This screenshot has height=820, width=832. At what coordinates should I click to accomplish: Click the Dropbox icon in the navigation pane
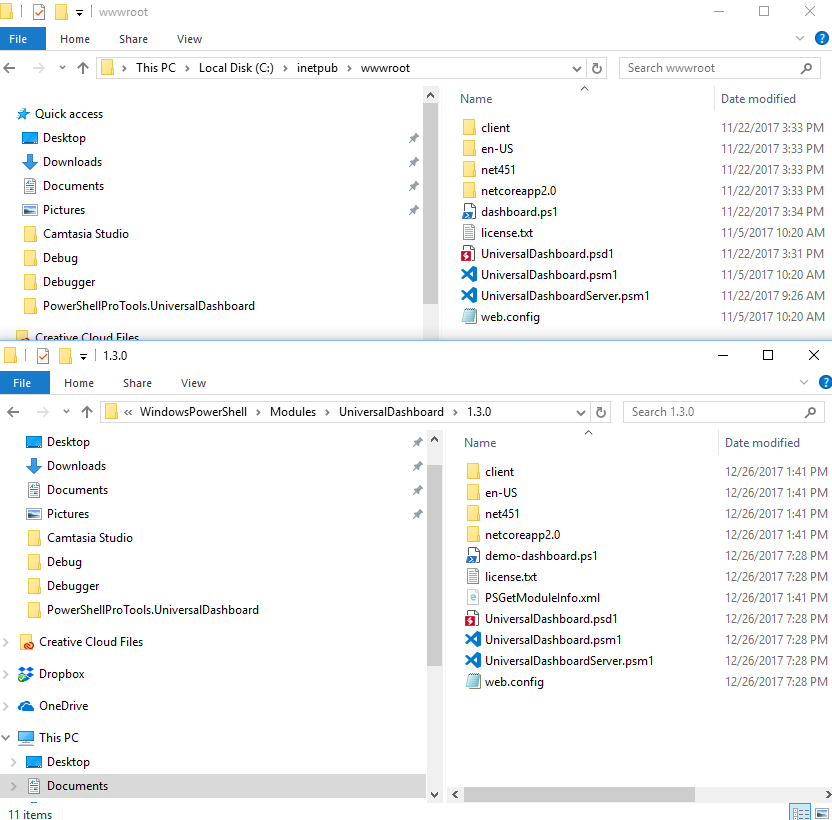(x=26, y=674)
